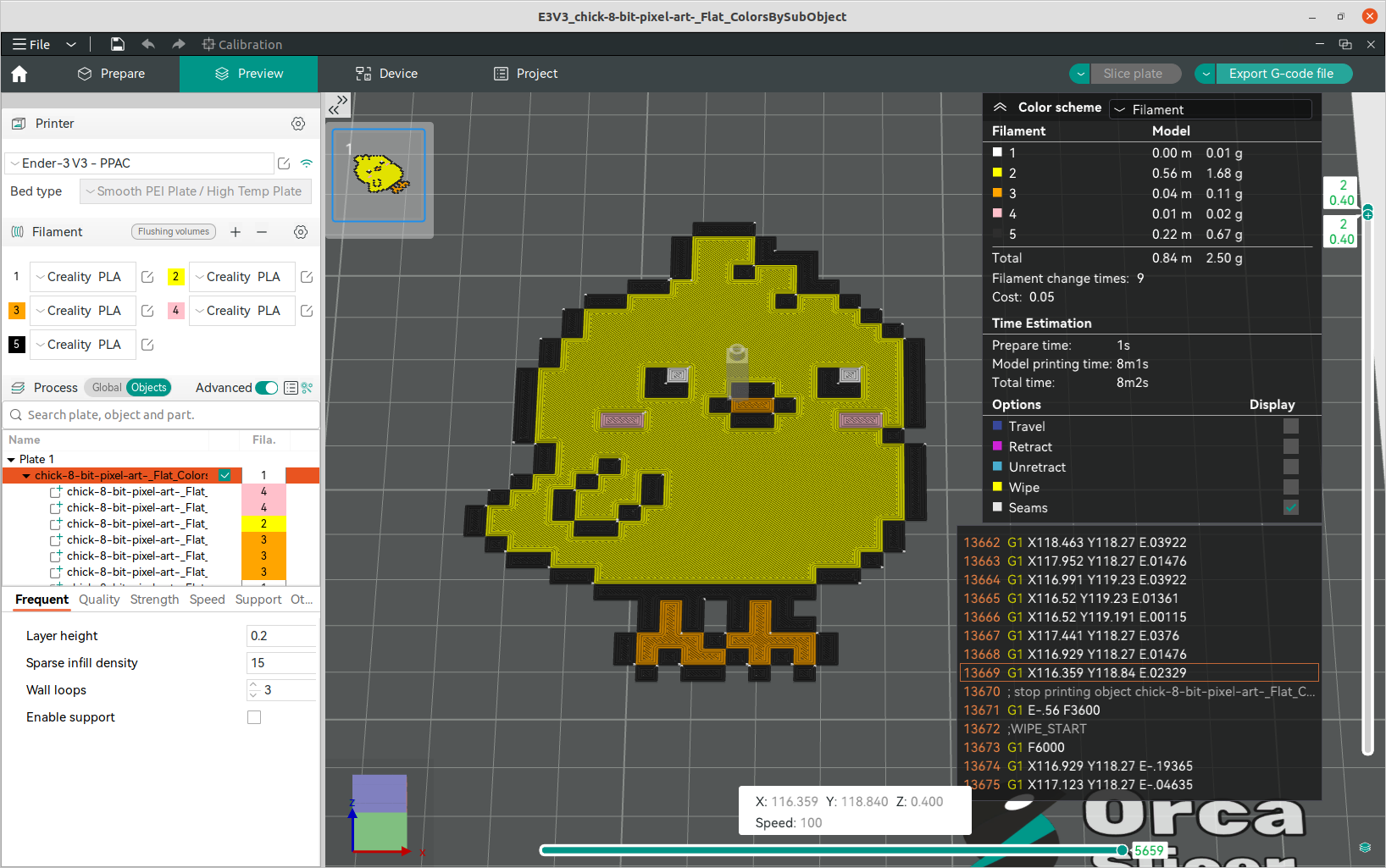The image size is (1386, 868).
Task: Edit filament 2 preset
Action: (x=307, y=277)
